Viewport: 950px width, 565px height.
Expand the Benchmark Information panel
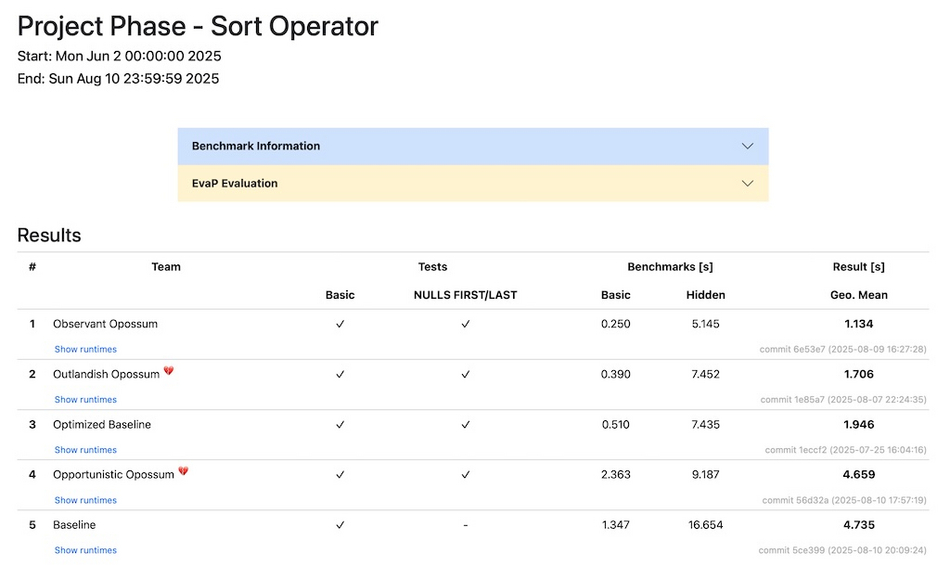[x=473, y=146]
